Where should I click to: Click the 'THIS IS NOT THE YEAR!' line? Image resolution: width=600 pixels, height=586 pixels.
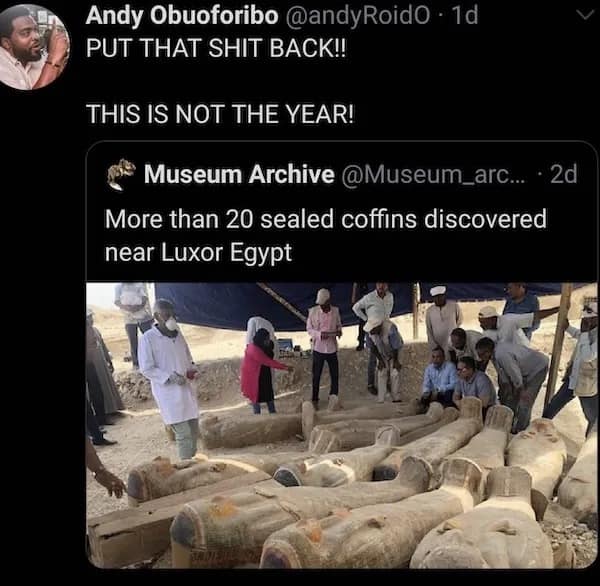point(220,114)
